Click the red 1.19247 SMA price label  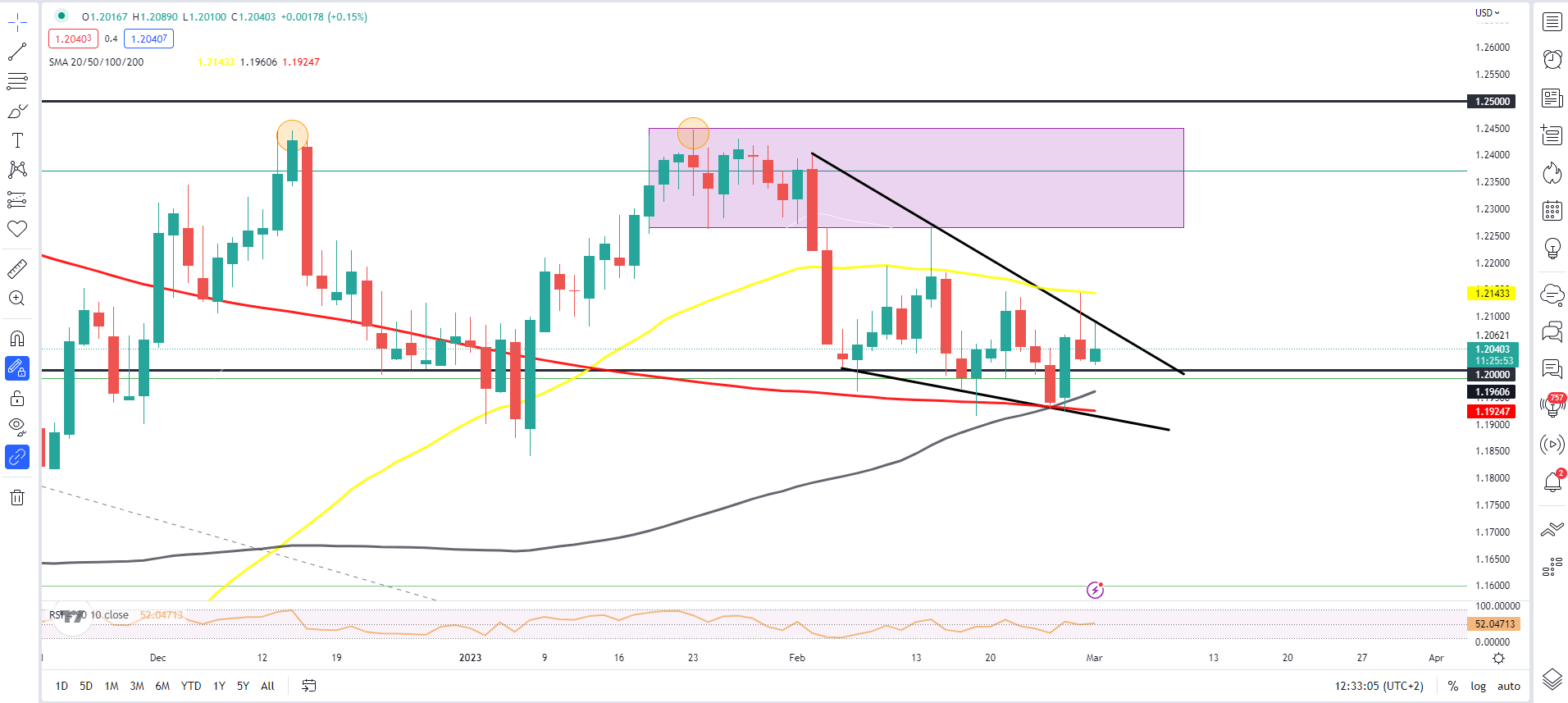[x=1492, y=411]
